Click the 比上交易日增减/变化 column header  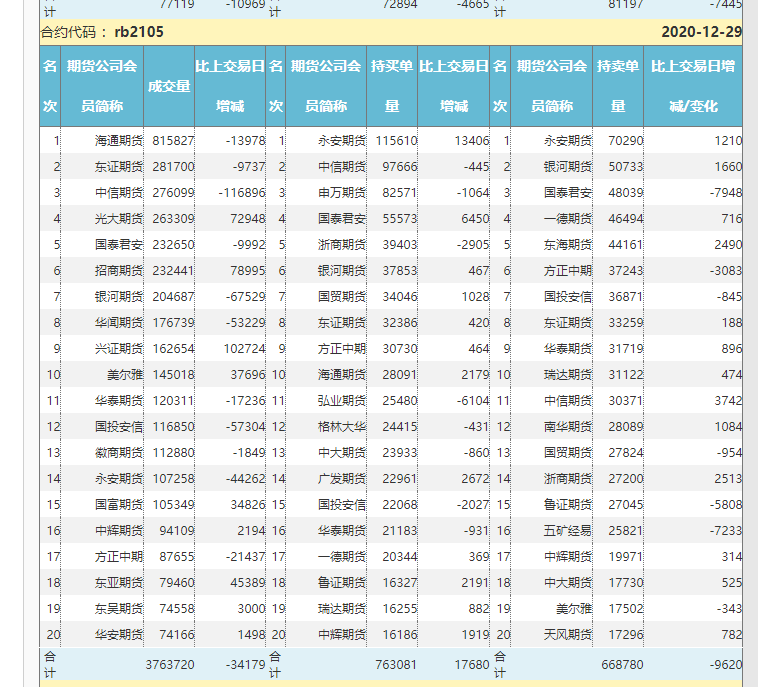(693, 86)
